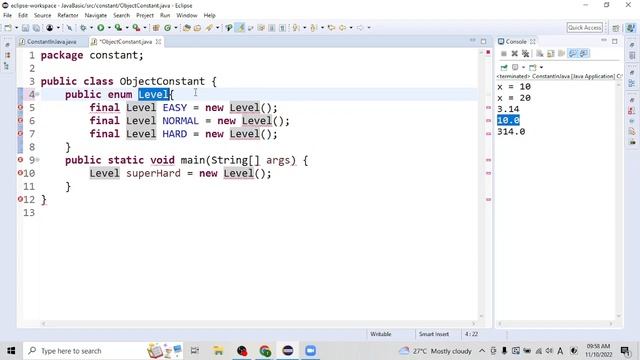The image size is (640, 360).
Task: Open dropdown arrow next to New icon
Action: pos(16,28)
